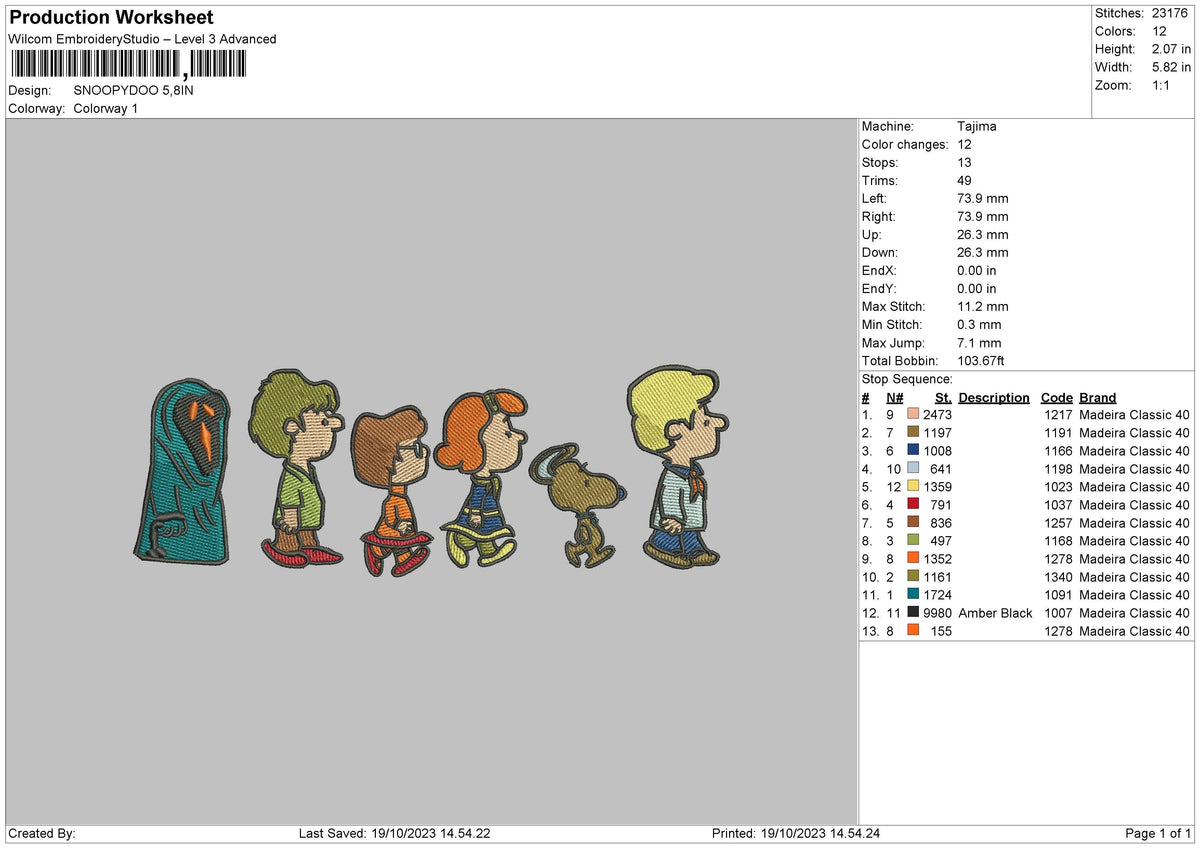Select the light blue swatch beside 641

[913, 469]
